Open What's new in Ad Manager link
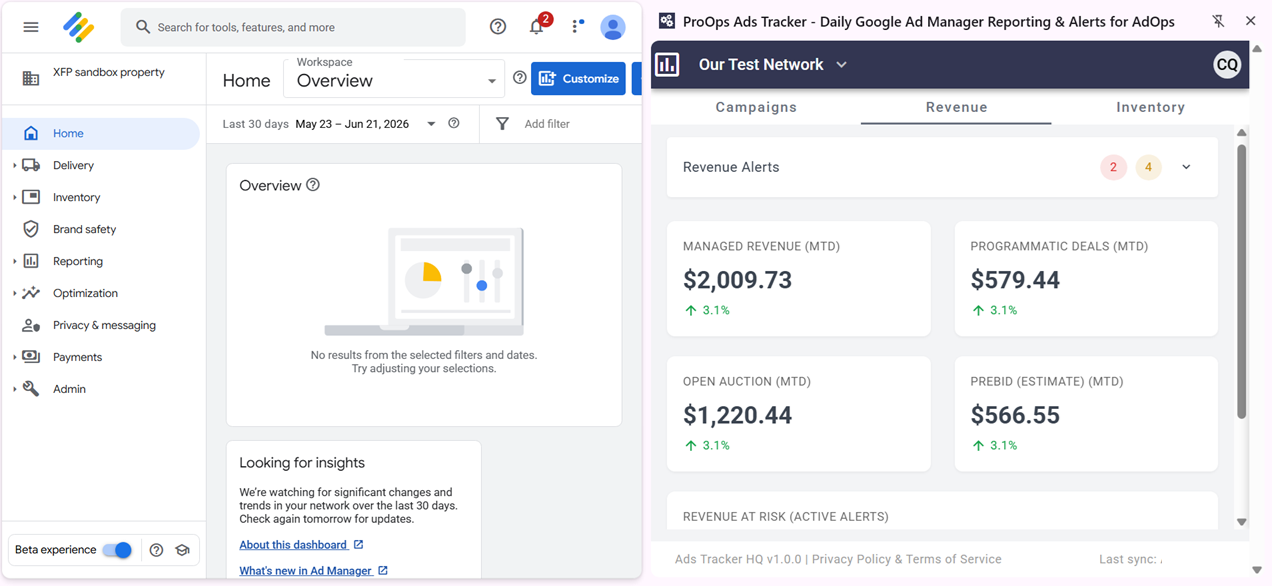This screenshot has width=1272, height=586. [x=313, y=571]
